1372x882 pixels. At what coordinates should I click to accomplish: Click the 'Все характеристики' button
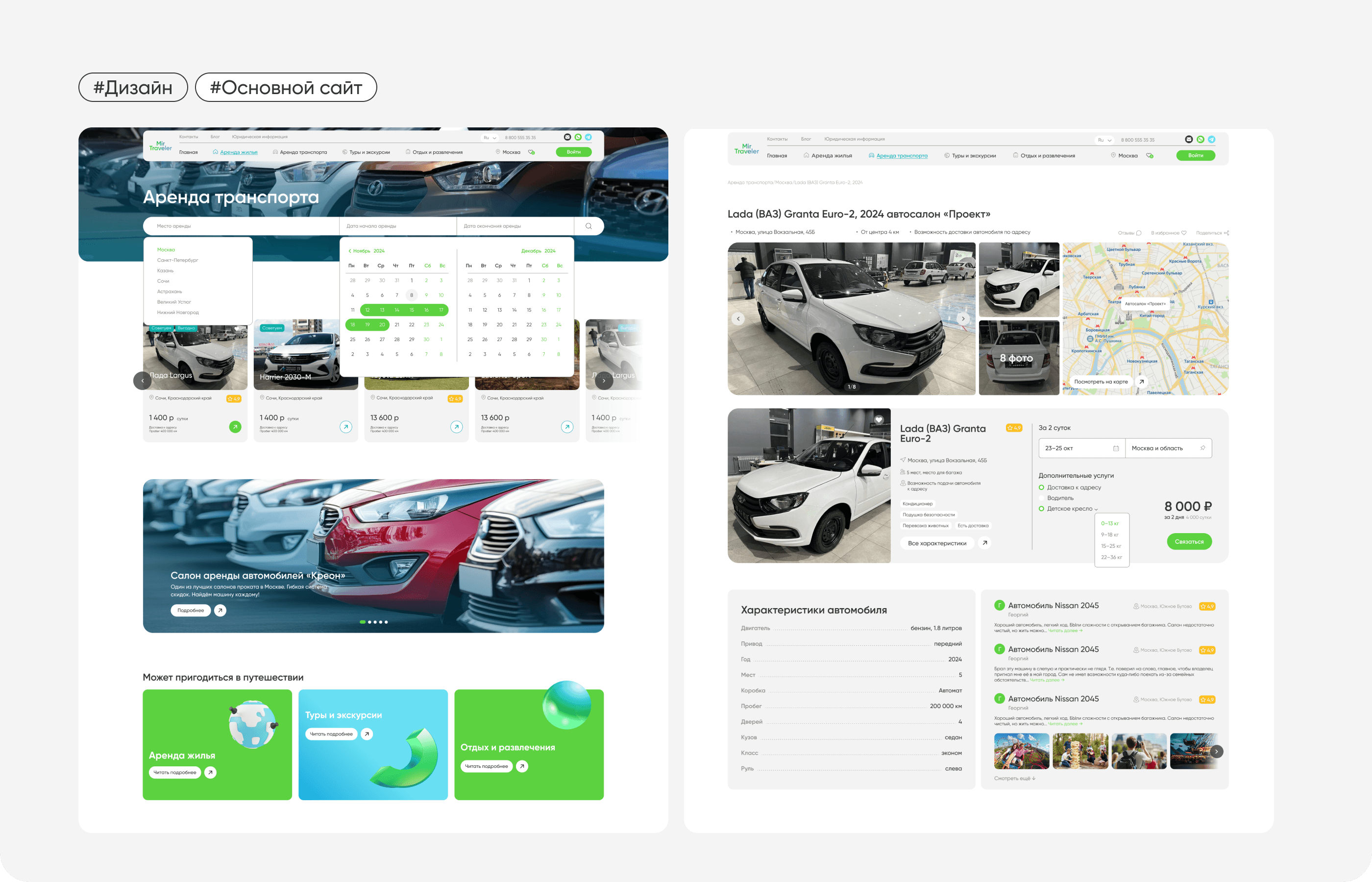937,543
